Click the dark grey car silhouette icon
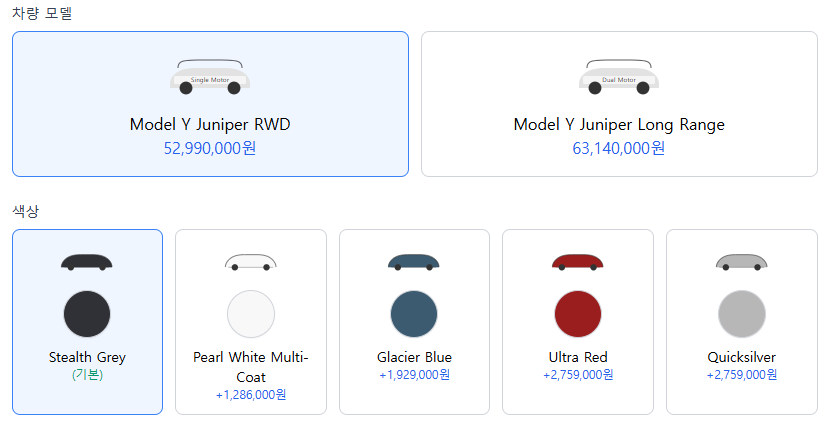The height and width of the screenshot is (424, 831). pyautogui.click(x=87, y=262)
